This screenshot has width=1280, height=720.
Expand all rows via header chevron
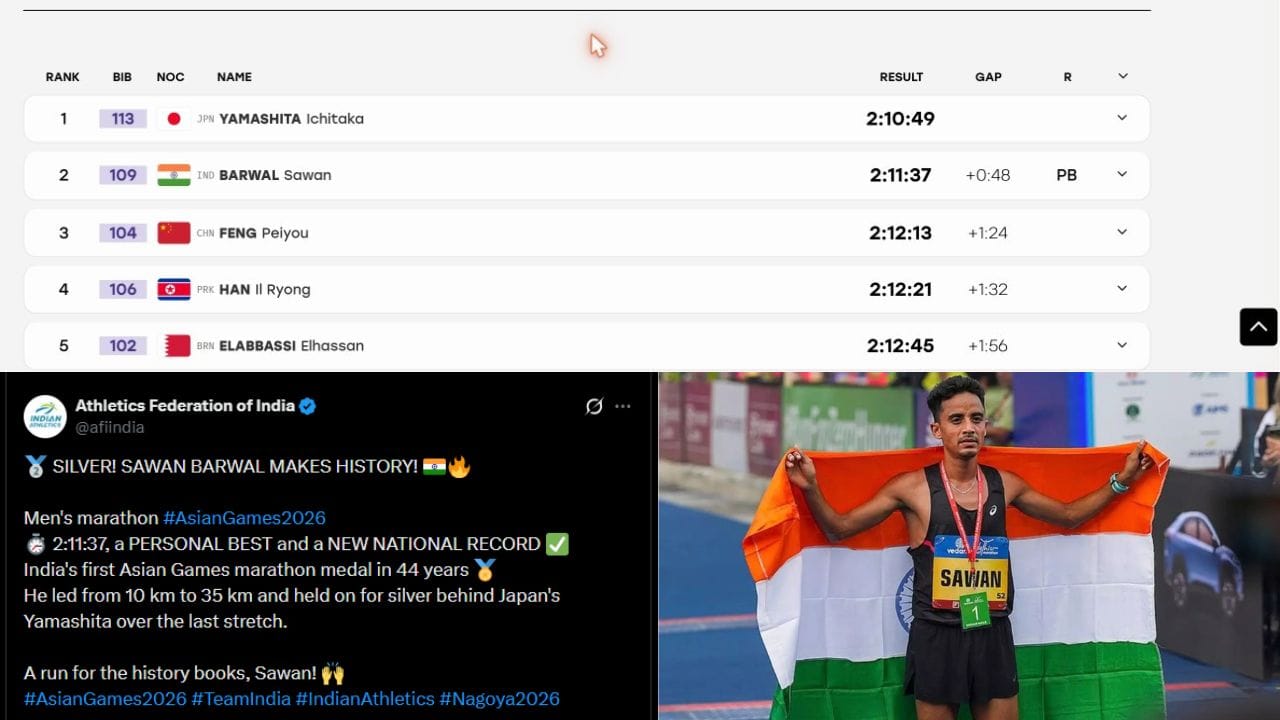click(1123, 76)
